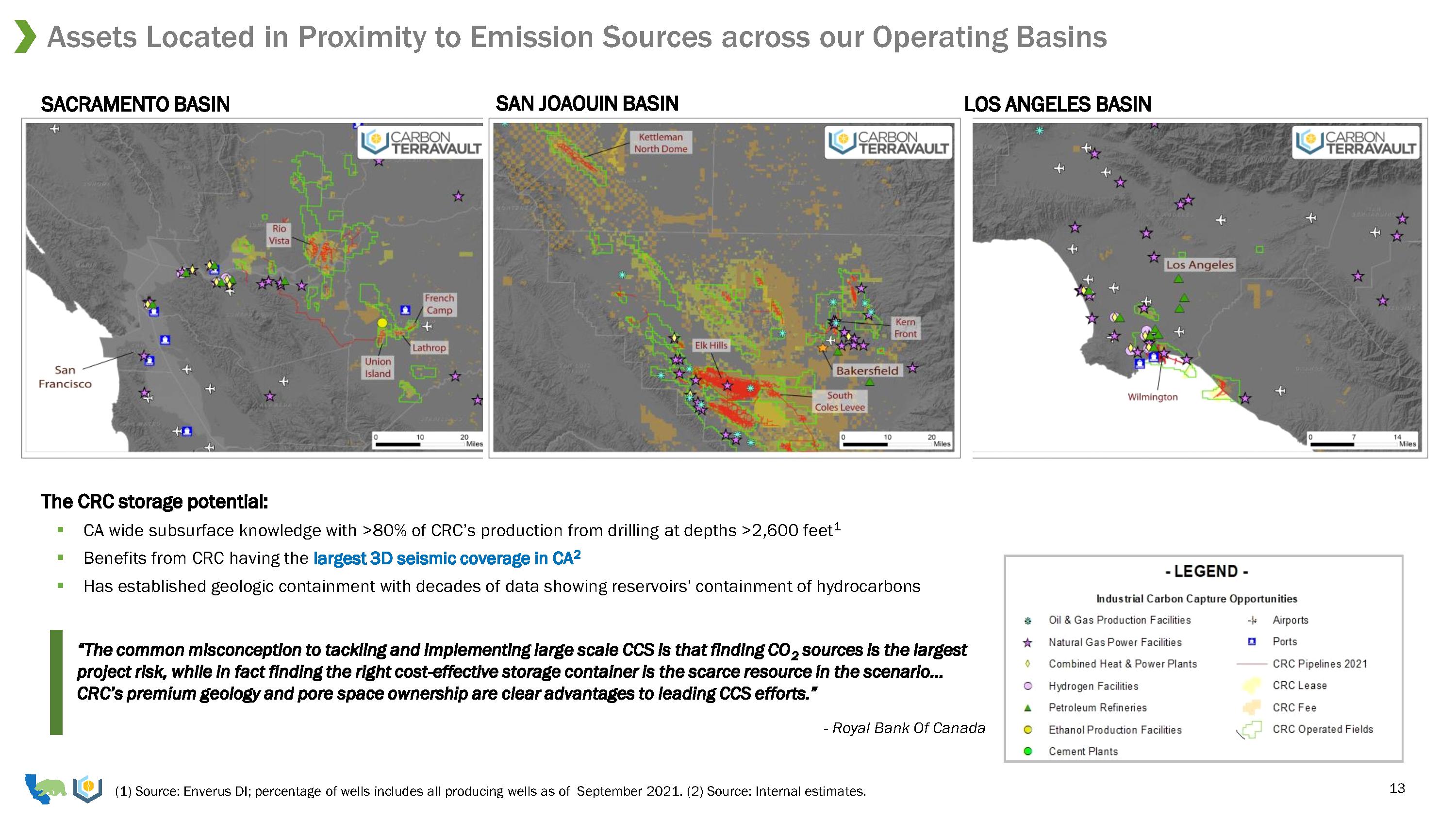Click Carbon TerraVault logo on Los Angeles map

point(1356,143)
